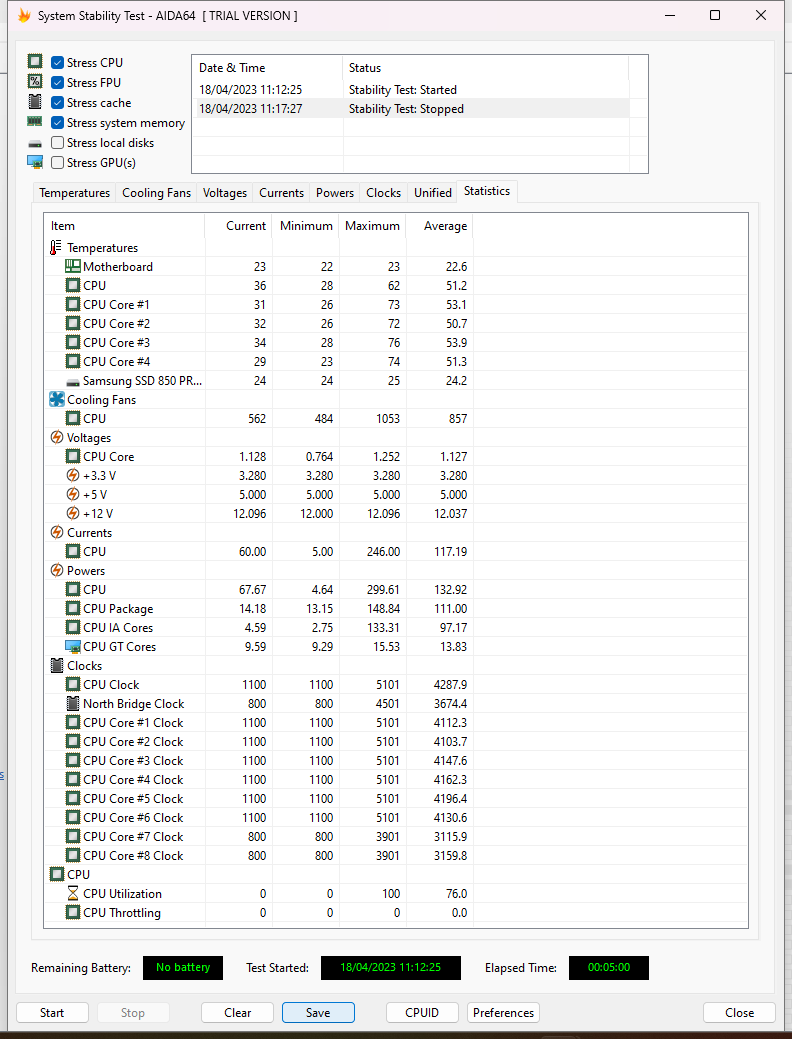Click the Average column header
The height and width of the screenshot is (1039, 792).
439,226
